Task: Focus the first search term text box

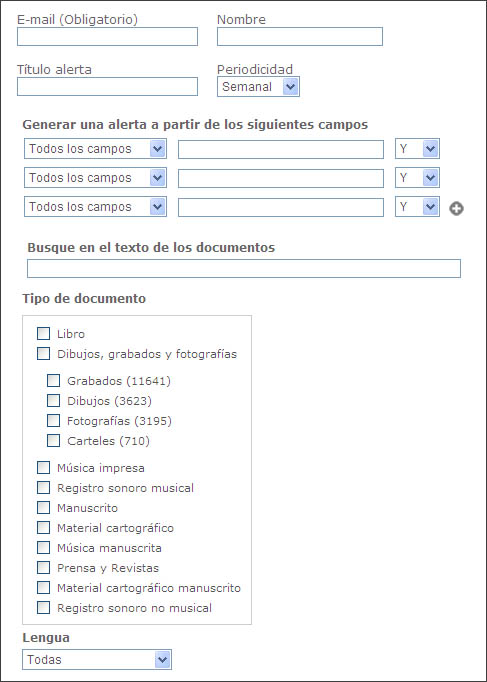Action: click(x=281, y=149)
